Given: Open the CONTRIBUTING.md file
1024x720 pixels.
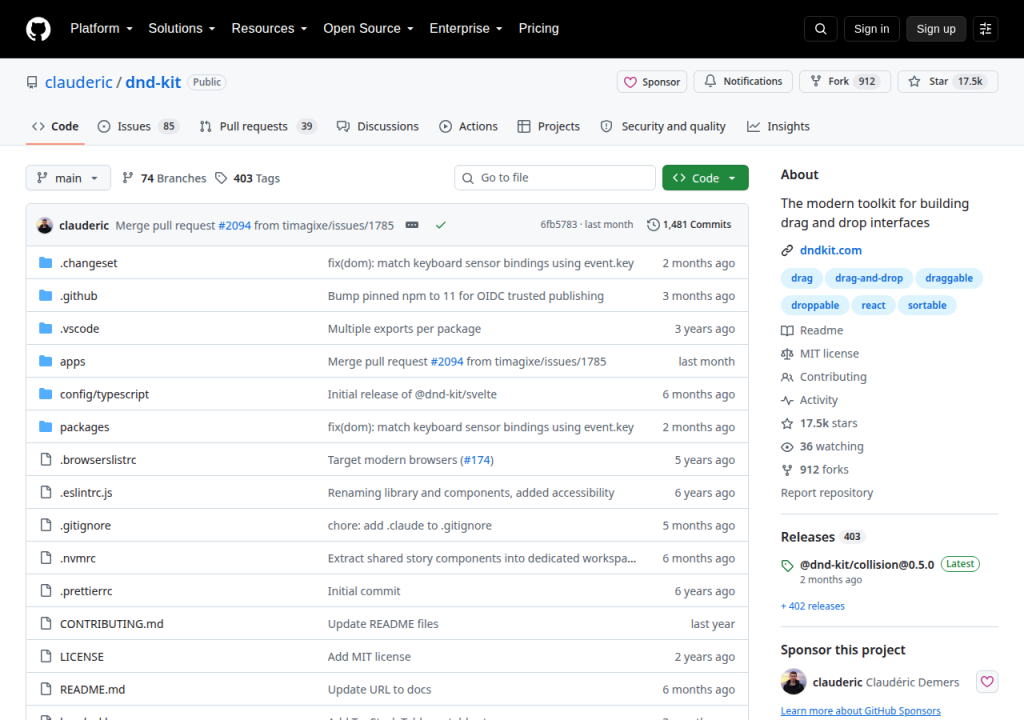Looking at the screenshot, I should 112,623.
